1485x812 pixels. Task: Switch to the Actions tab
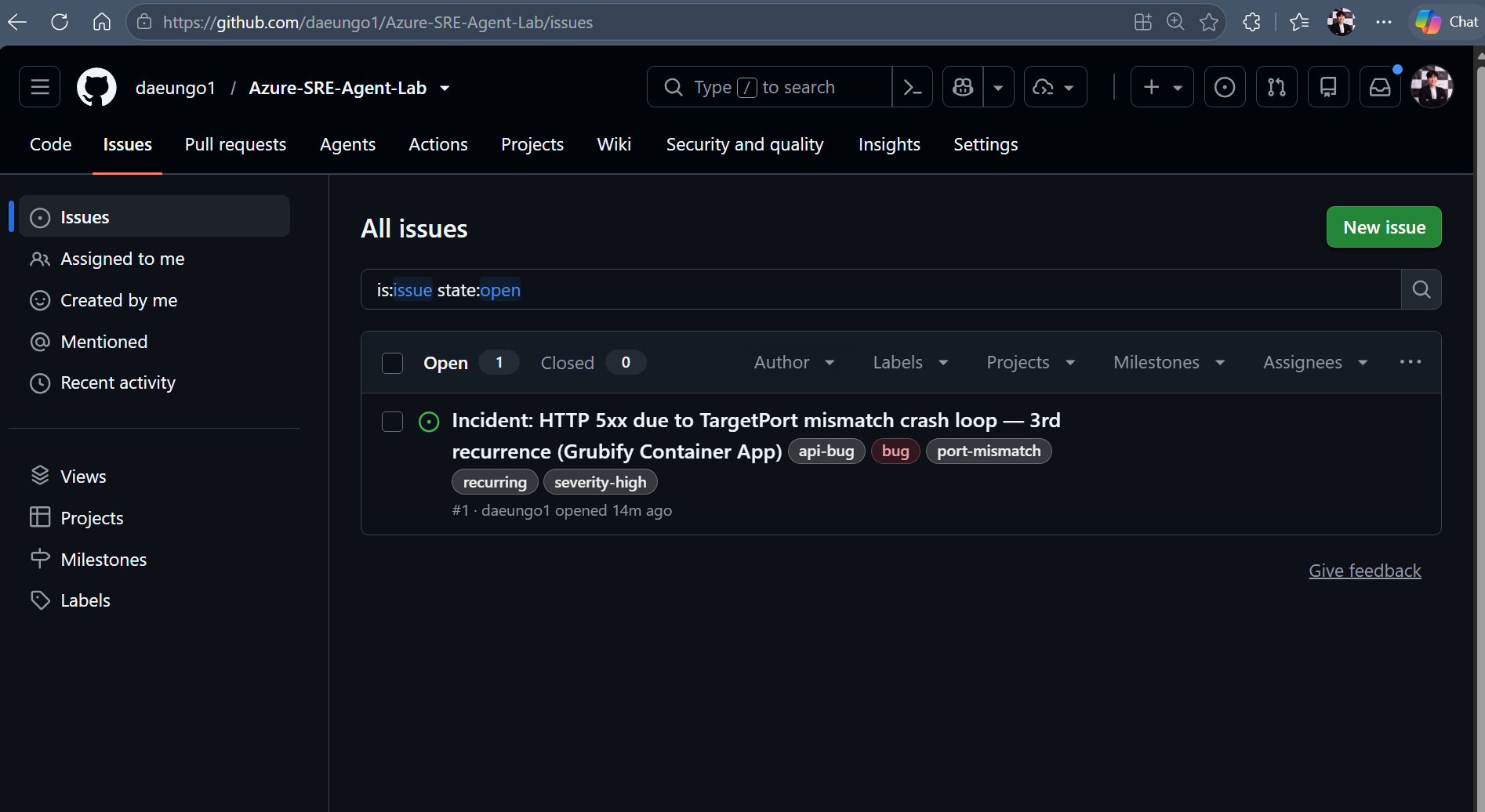coord(438,144)
